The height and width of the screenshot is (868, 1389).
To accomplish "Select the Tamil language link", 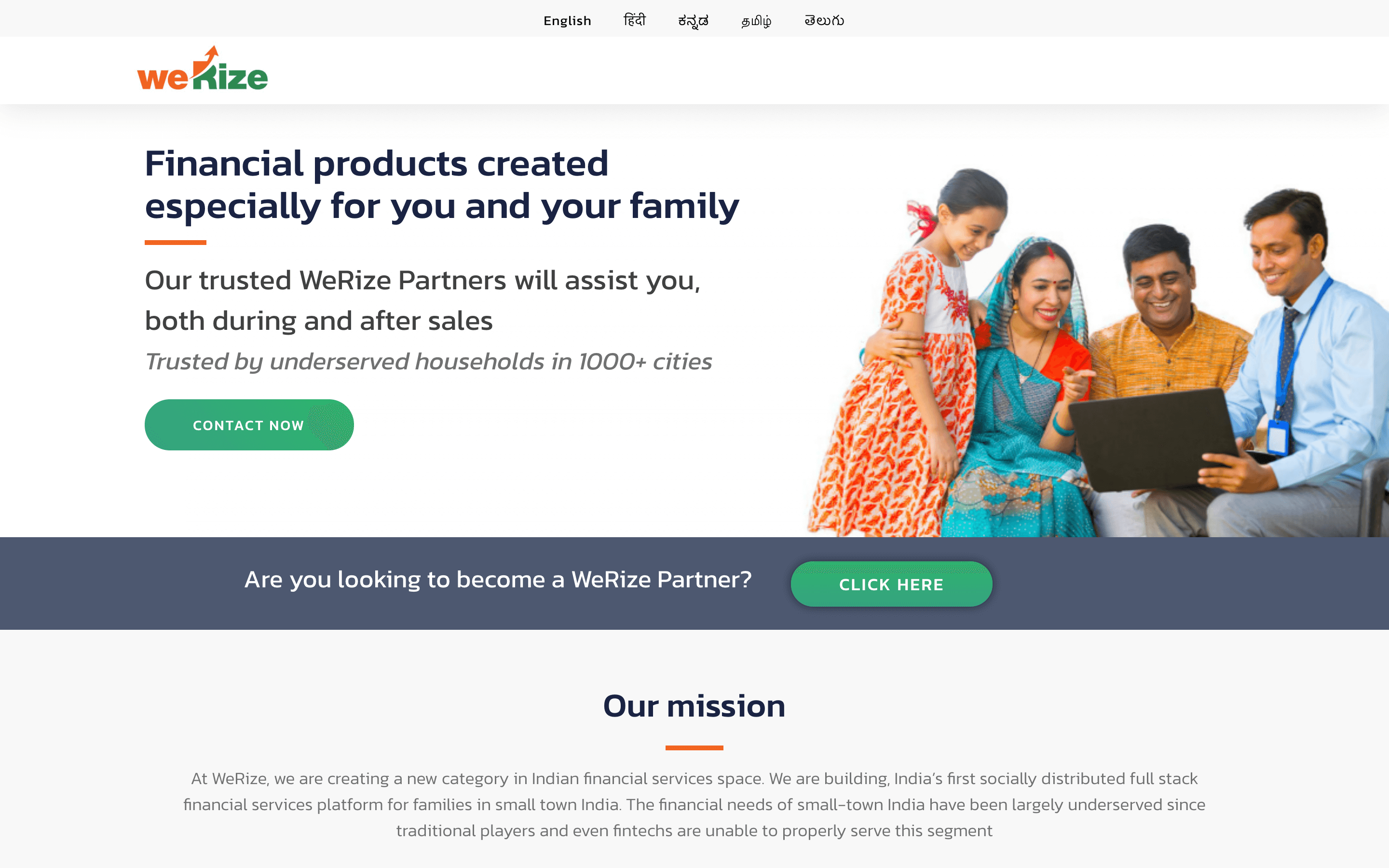I will pos(756,21).
